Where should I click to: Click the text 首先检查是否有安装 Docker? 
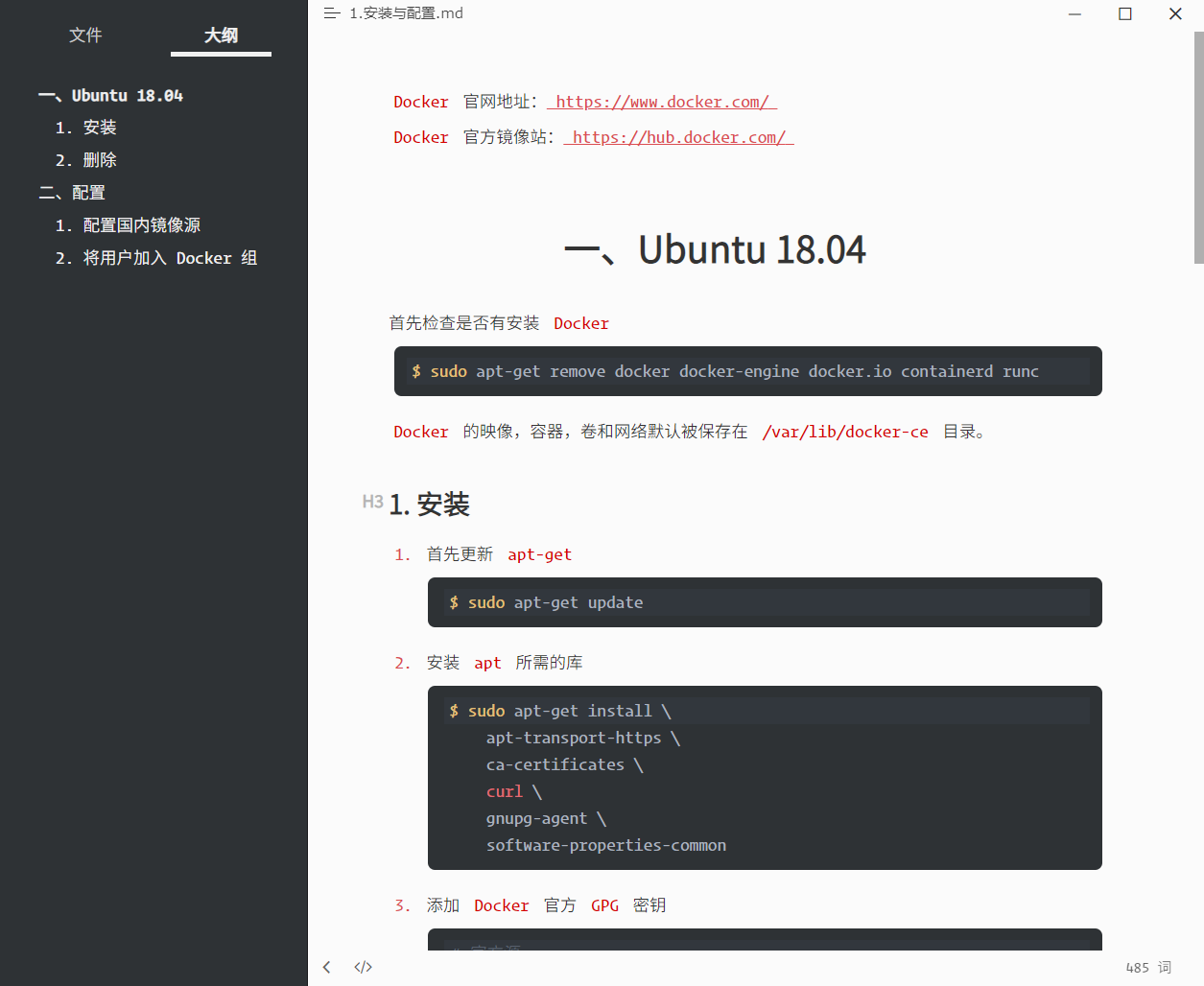[x=499, y=323]
